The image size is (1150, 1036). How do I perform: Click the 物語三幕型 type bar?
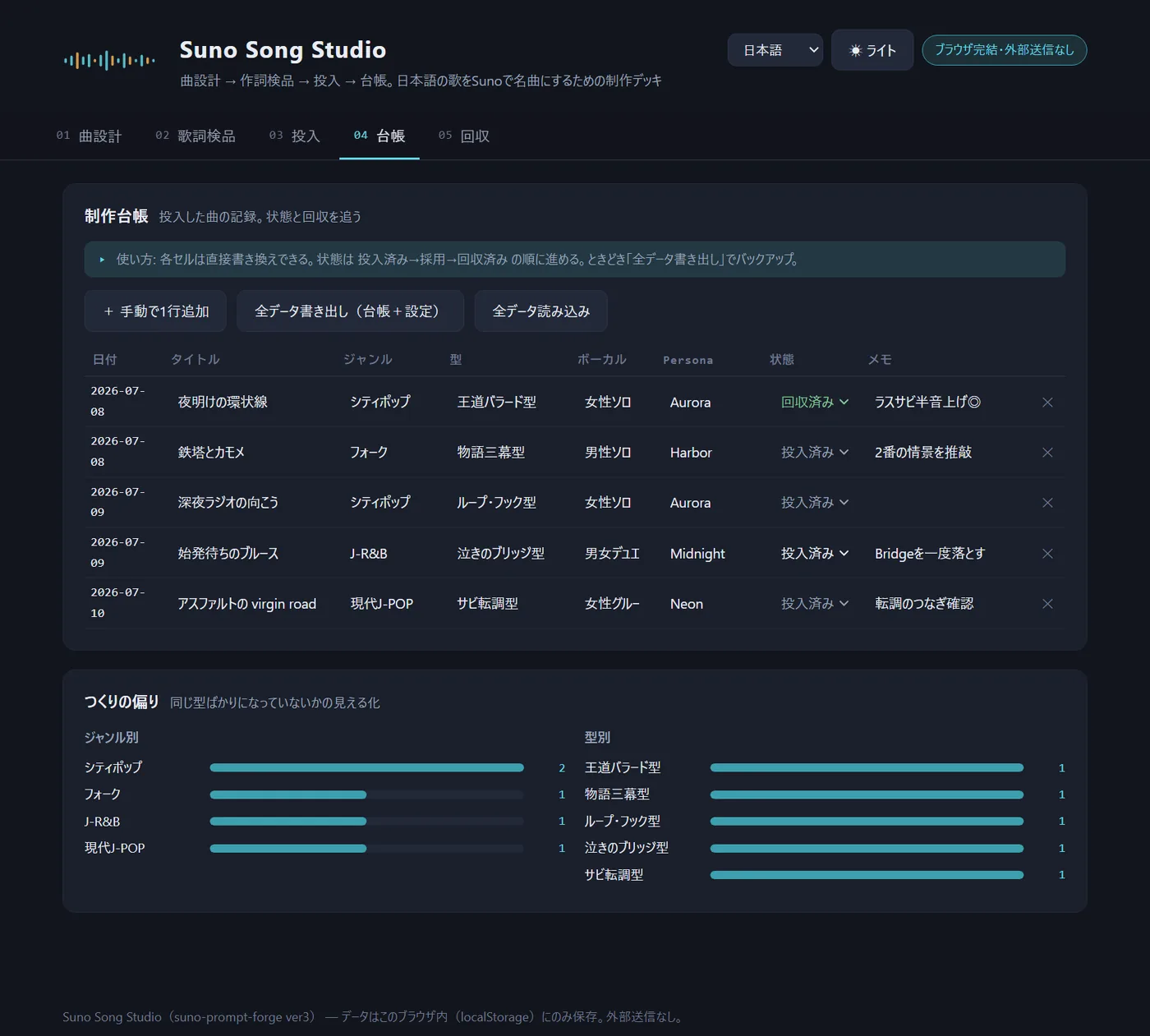click(x=867, y=794)
